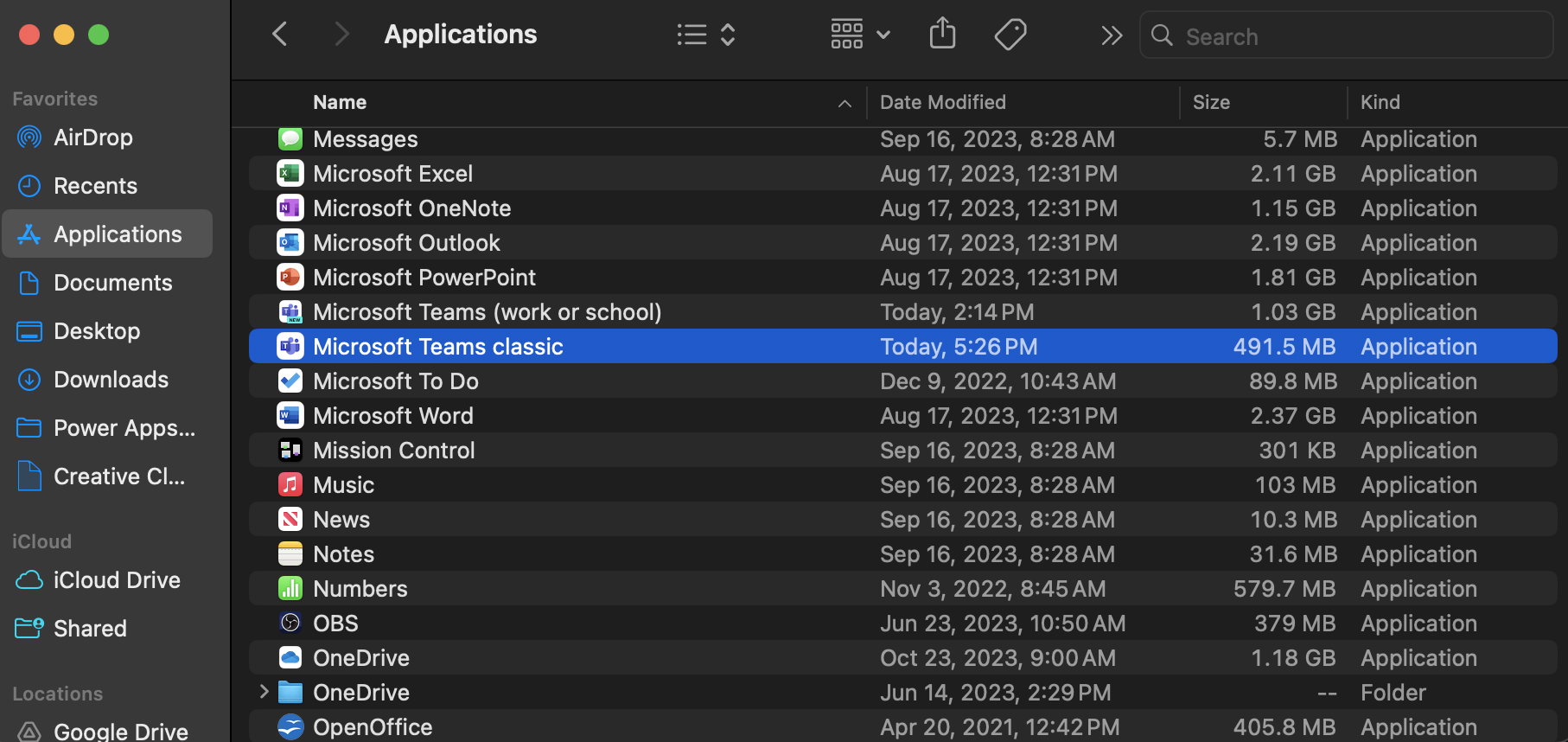Screen dimensions: 1568x742
Task: Click the OneDrive folder icon
Action: click(x=290, y=693)
